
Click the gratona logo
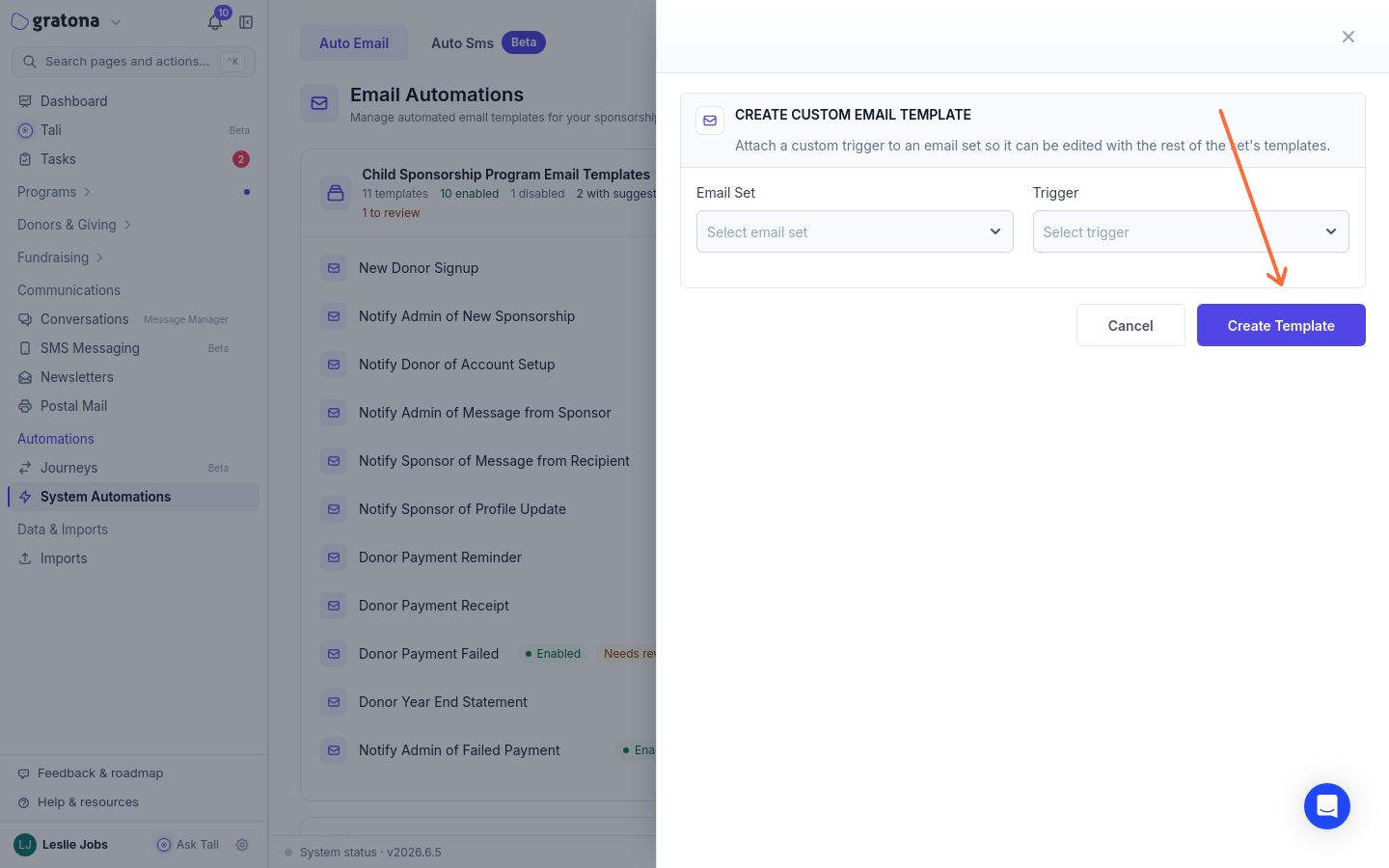(56, 21)
